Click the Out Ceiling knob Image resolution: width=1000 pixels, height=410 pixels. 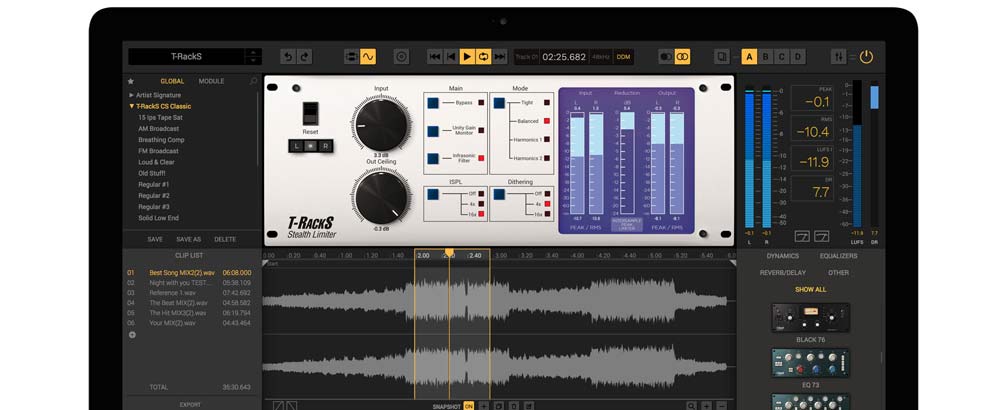[x=381, y=196]
